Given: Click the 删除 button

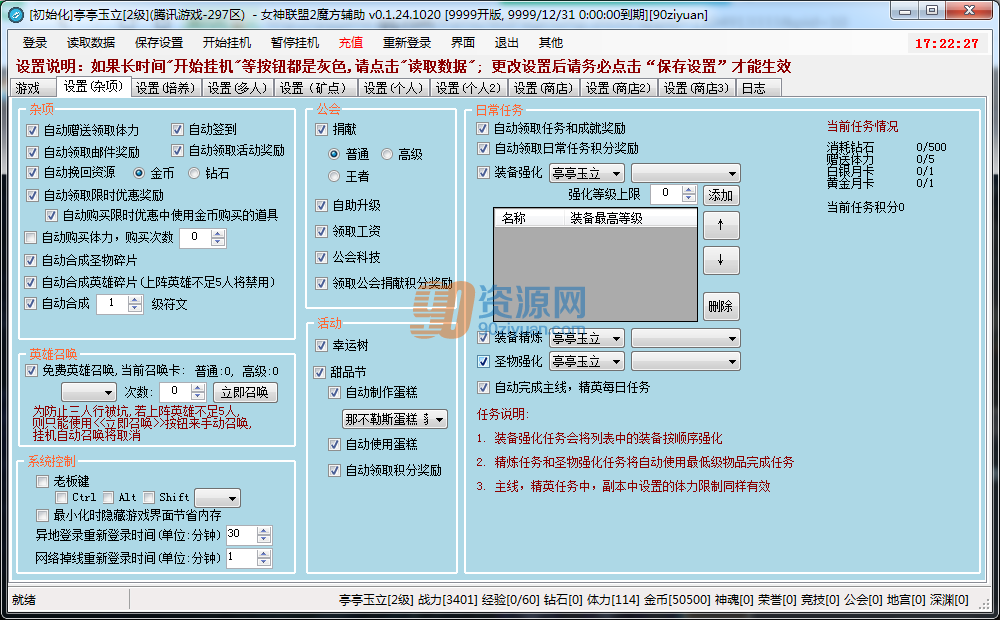Looking at the screenshot, I should [721, 306].
